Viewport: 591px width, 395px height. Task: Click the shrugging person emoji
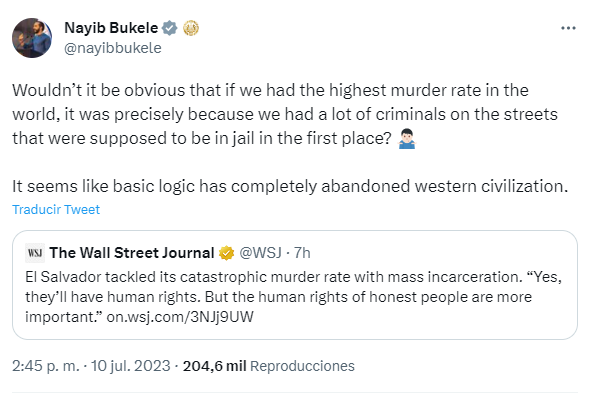click(x=407, y=139)
